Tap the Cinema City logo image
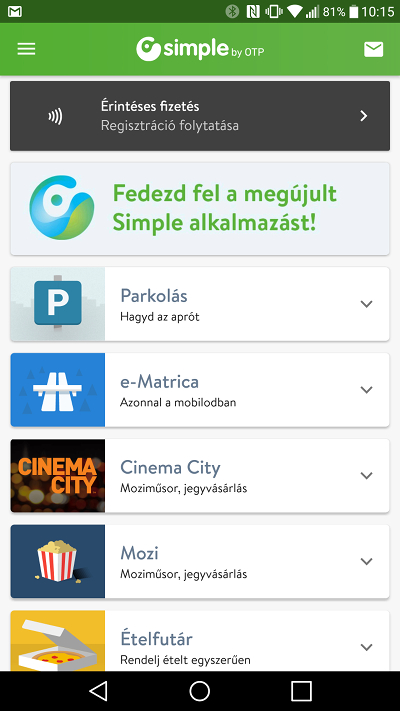 click(x=58, y=476)
